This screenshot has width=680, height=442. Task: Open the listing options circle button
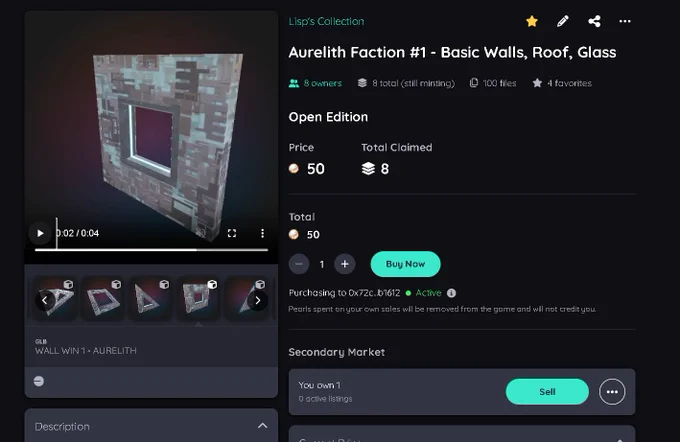tap(612, 392)
